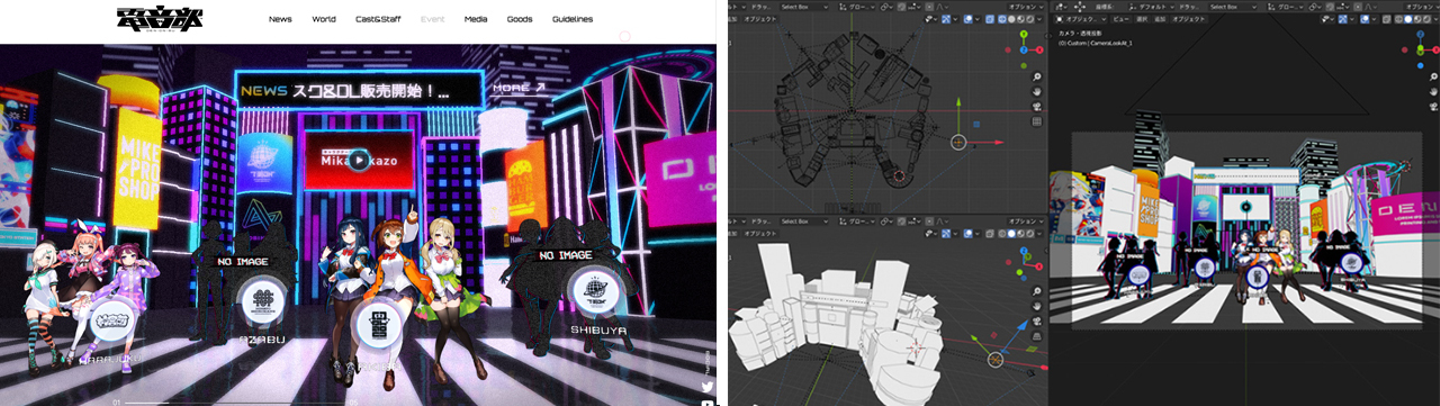Image resolution: width=1440 pixels, height=406 pixels.
Task: Click the navigation axis gizmo in bottom-left viewport
Action: [x=1024, y=265]
